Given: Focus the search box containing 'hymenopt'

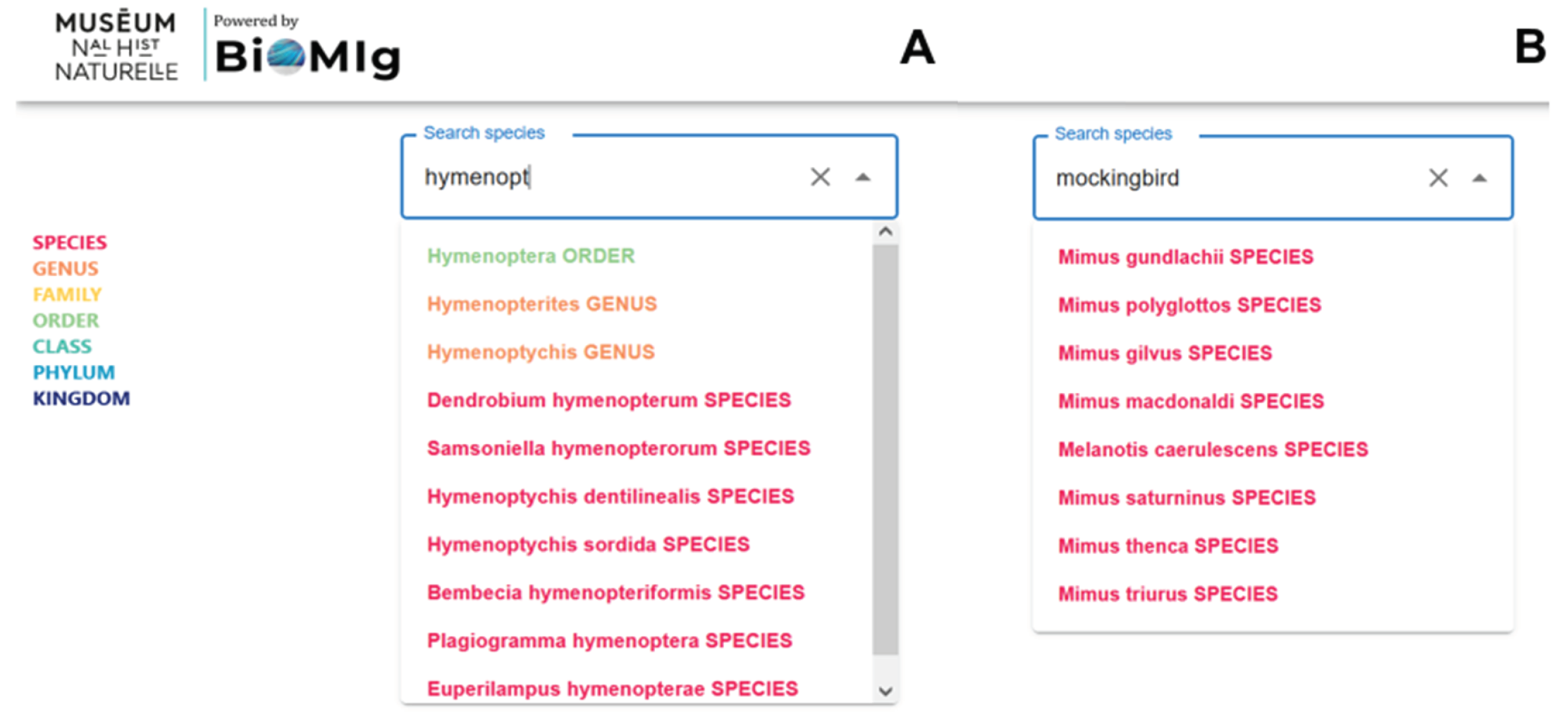Looking at the screenshot, I should coord(610,178).
